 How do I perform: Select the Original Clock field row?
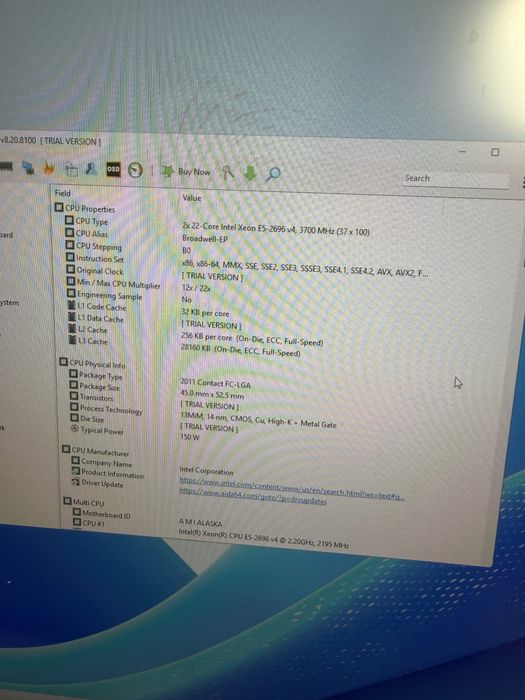[x=95, y=271]
